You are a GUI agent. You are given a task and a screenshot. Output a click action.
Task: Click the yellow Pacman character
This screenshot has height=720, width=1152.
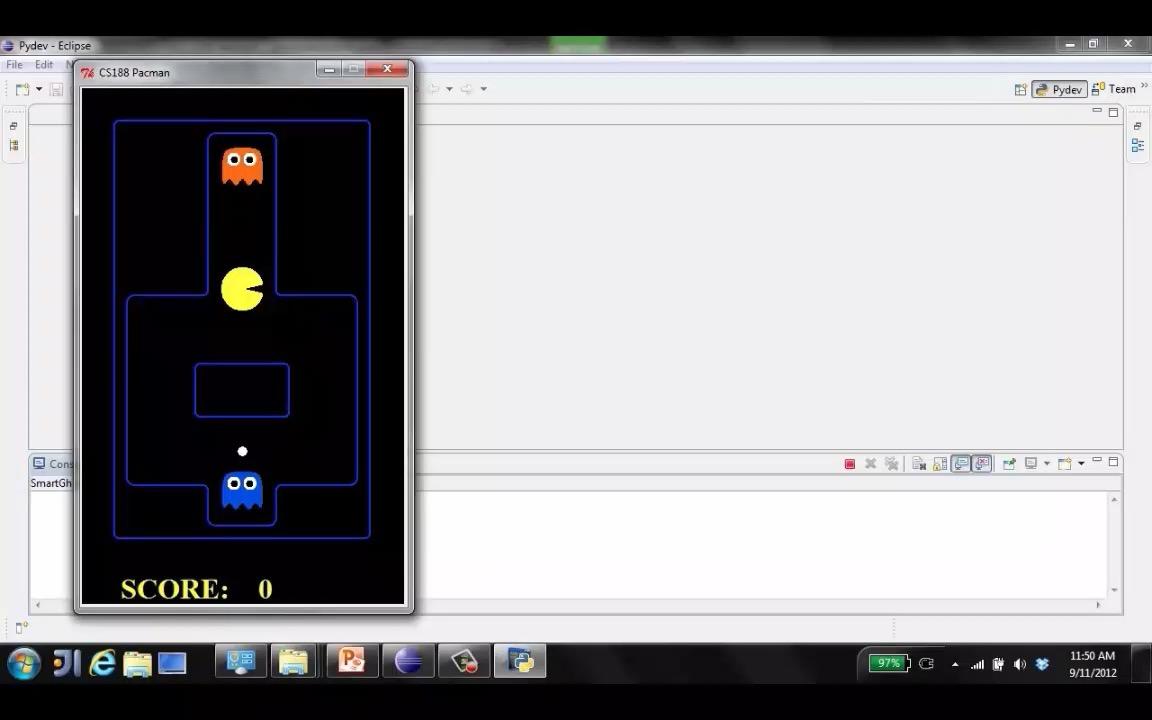click(x=242, y=289)
